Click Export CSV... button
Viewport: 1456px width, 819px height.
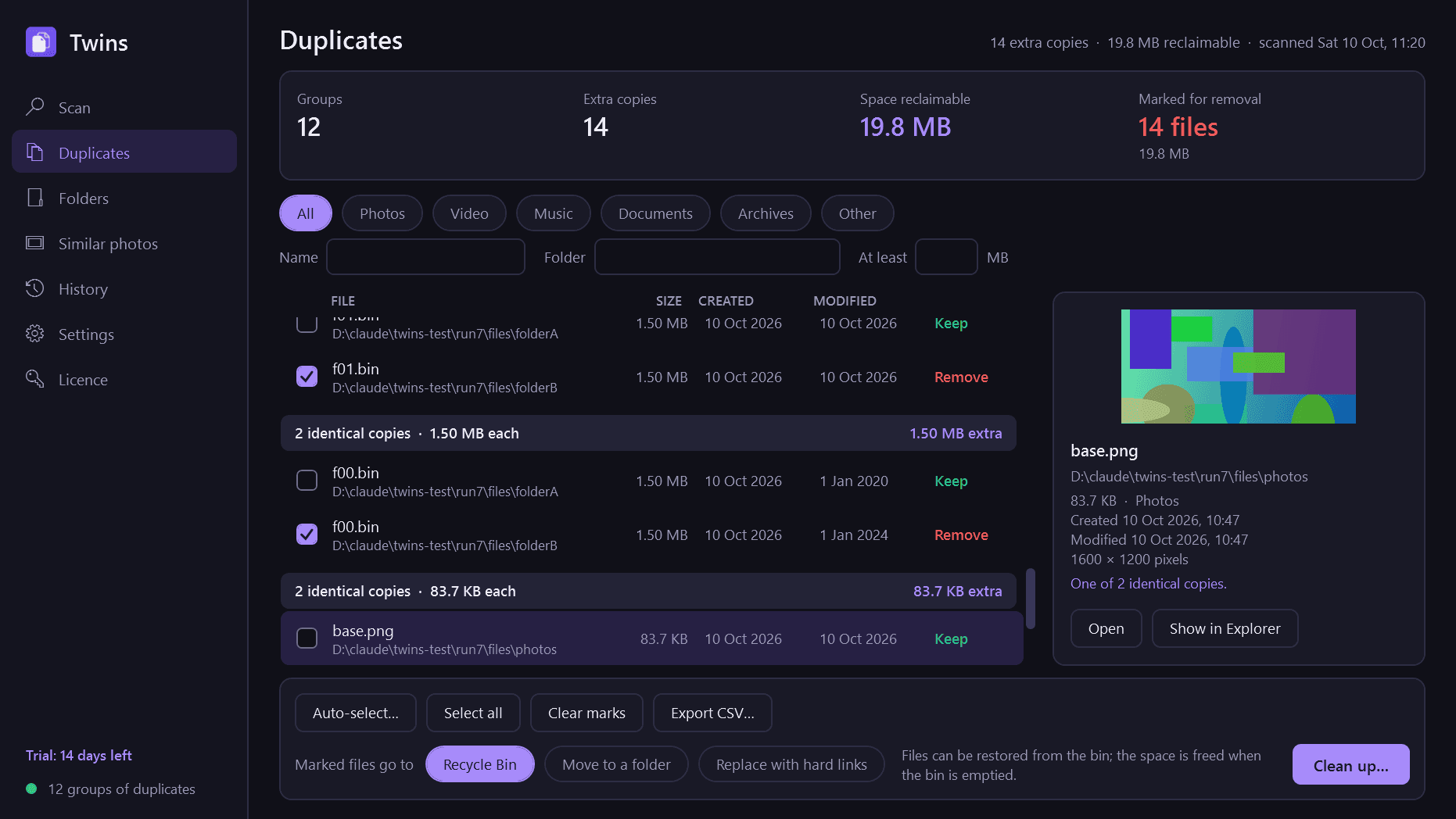712,713
